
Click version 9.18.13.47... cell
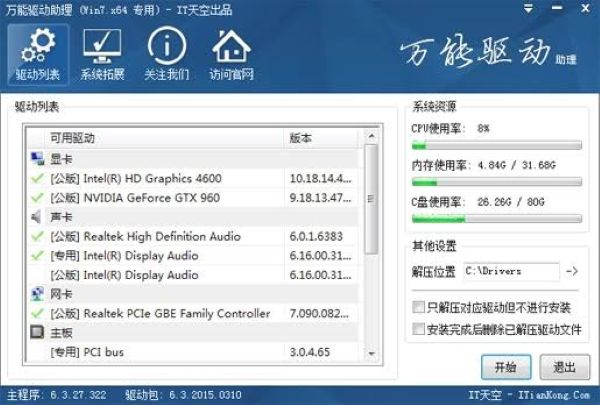click(320, 198)
